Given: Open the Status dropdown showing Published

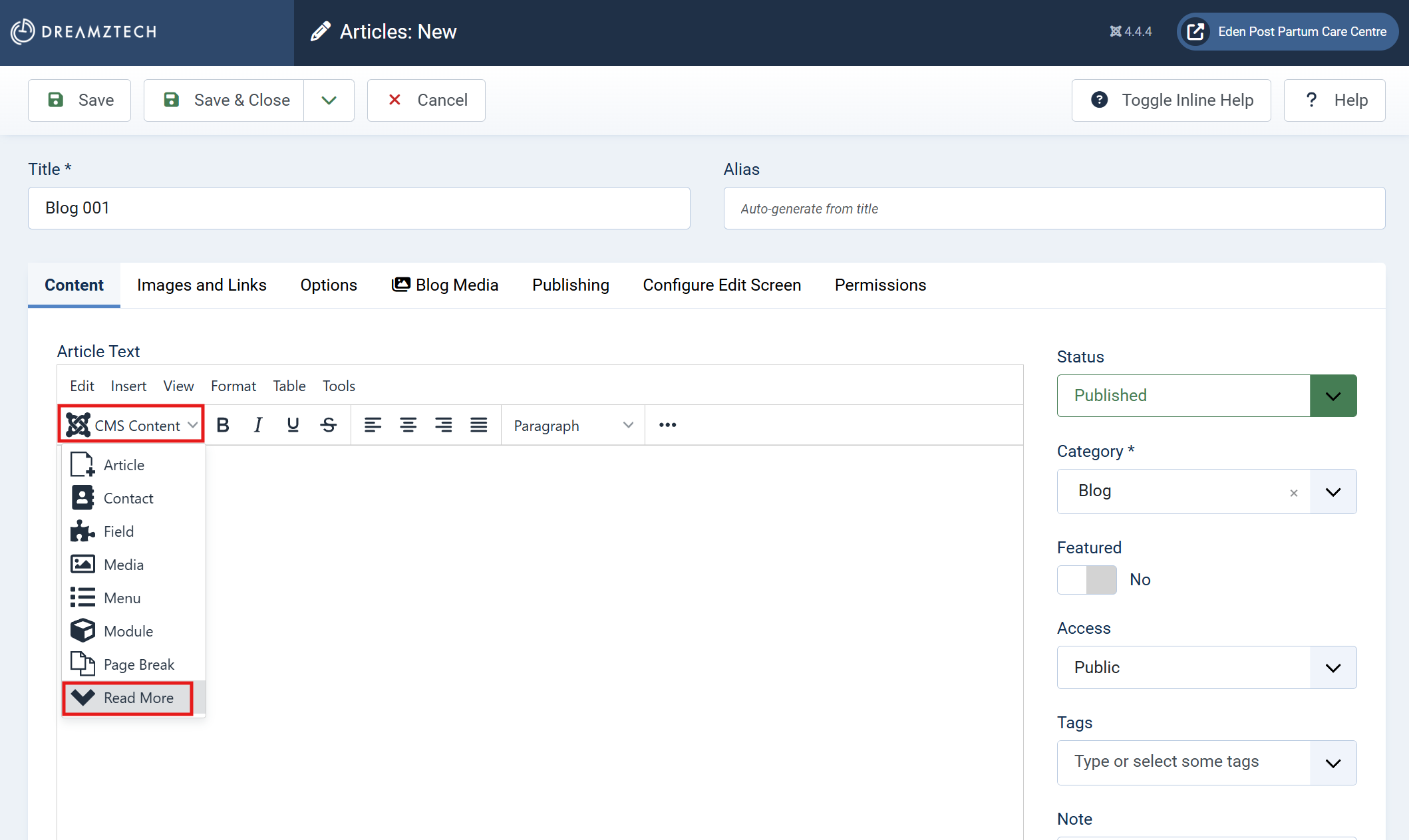Looking at the screenshot, I should tap(1333, 396).
